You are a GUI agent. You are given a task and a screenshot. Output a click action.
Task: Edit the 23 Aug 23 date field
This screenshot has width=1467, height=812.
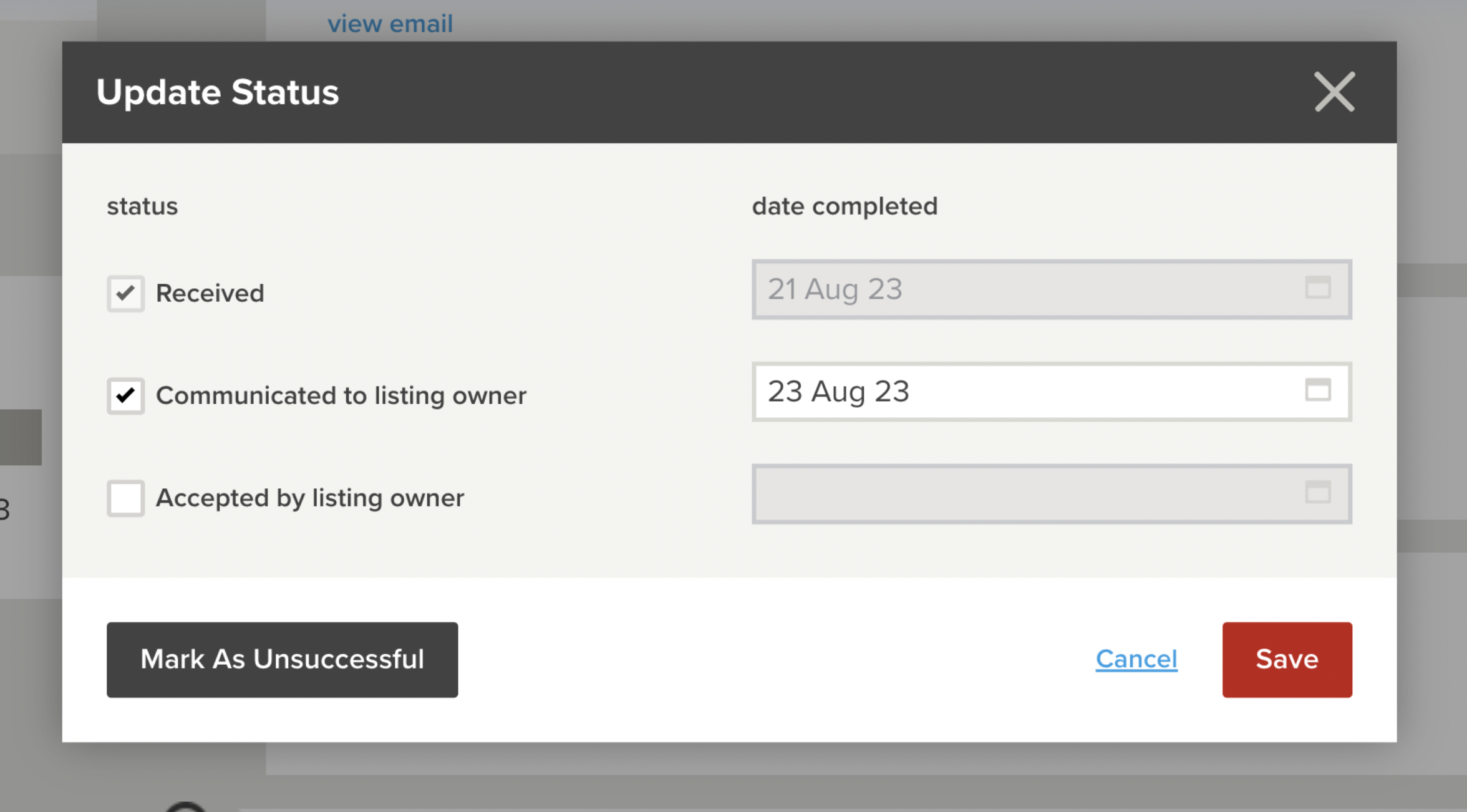(x=998, y=392)
